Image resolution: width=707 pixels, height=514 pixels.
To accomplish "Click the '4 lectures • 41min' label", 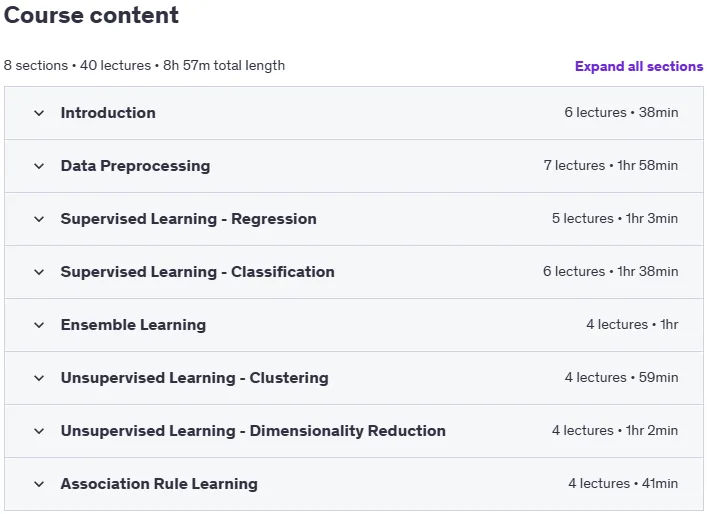I will click(623, 483).
